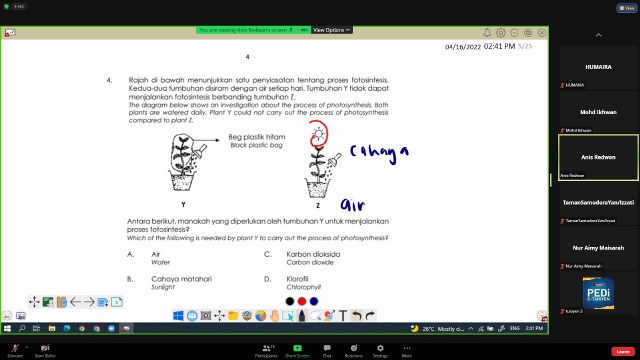Click the redo arrow in whiteboard toolbar
This screenshot has height=360, width=640.
(370, 316)
